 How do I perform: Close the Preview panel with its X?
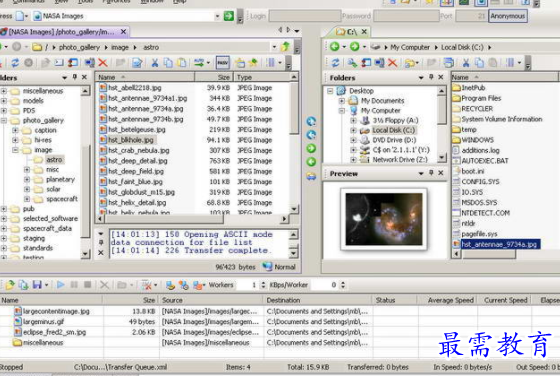coord(441,173)
